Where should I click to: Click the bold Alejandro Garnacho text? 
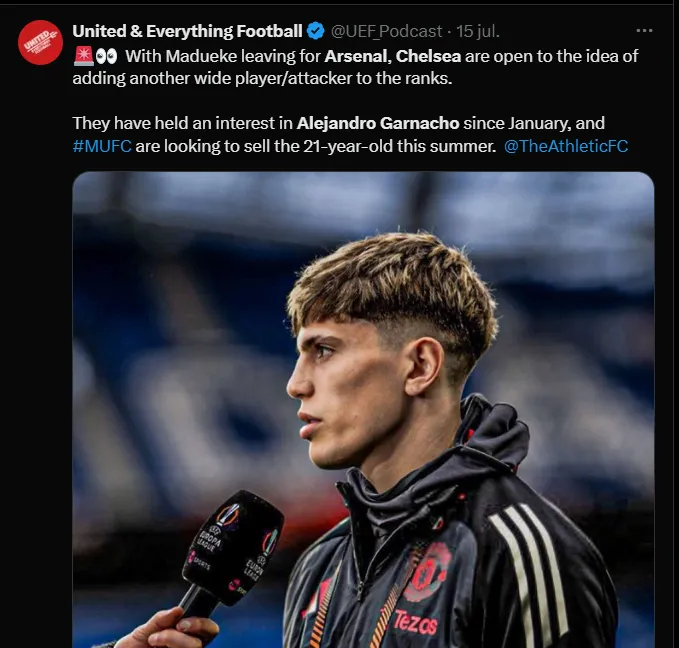click(378, 123)
